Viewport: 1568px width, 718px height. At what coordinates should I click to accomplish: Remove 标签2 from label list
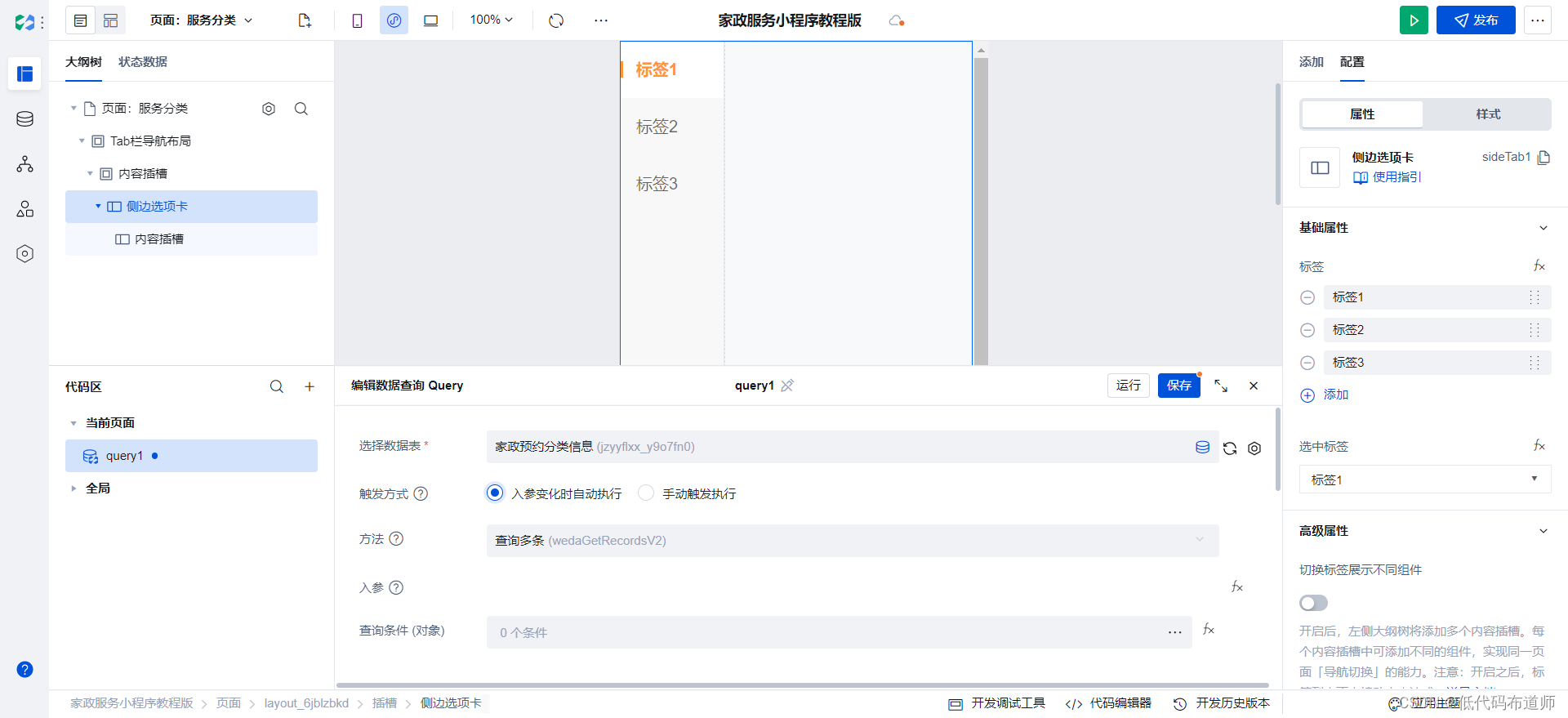pyautogui.click(x=1307, y=330)
